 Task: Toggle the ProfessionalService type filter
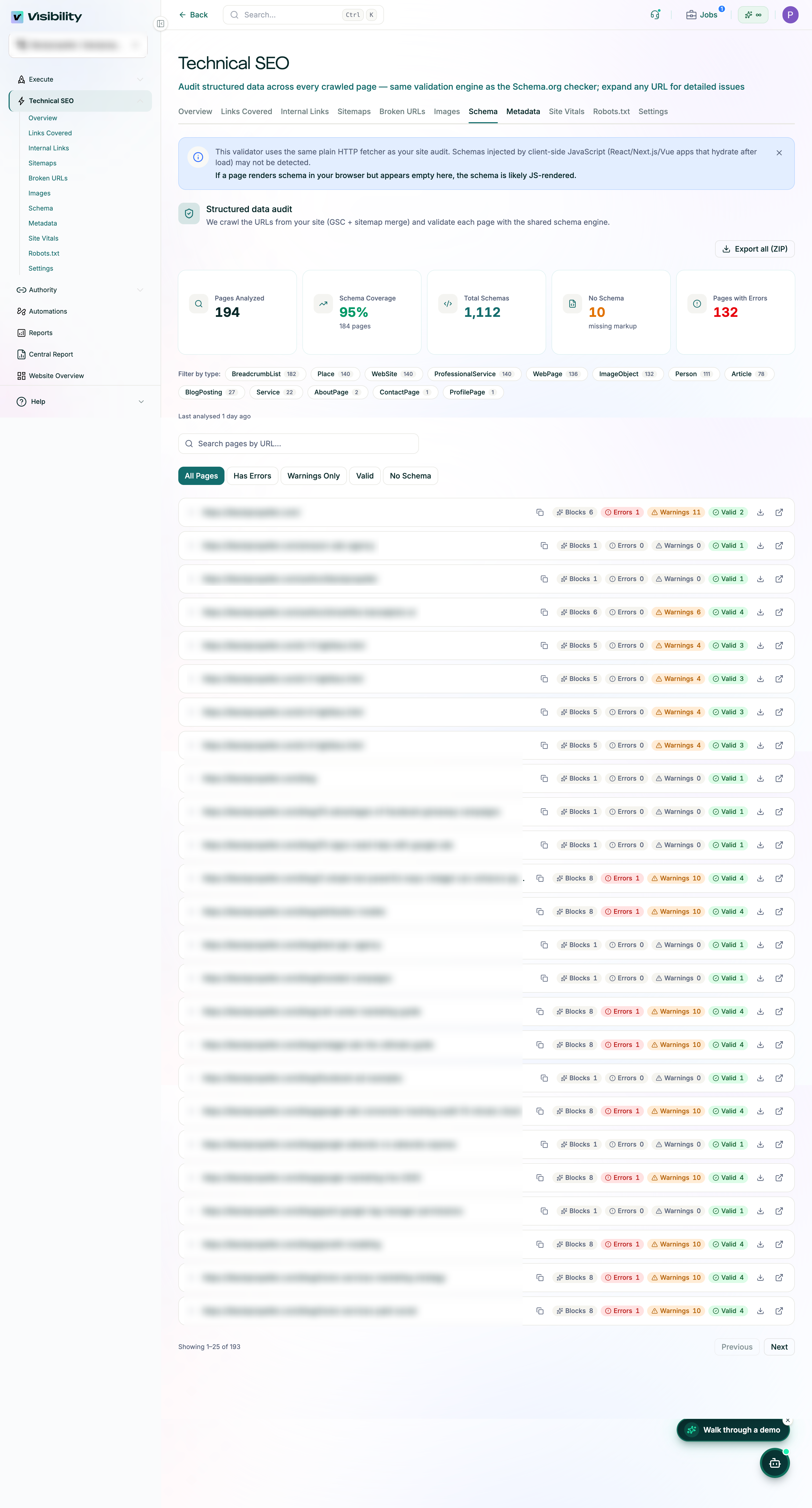(474, 374)
